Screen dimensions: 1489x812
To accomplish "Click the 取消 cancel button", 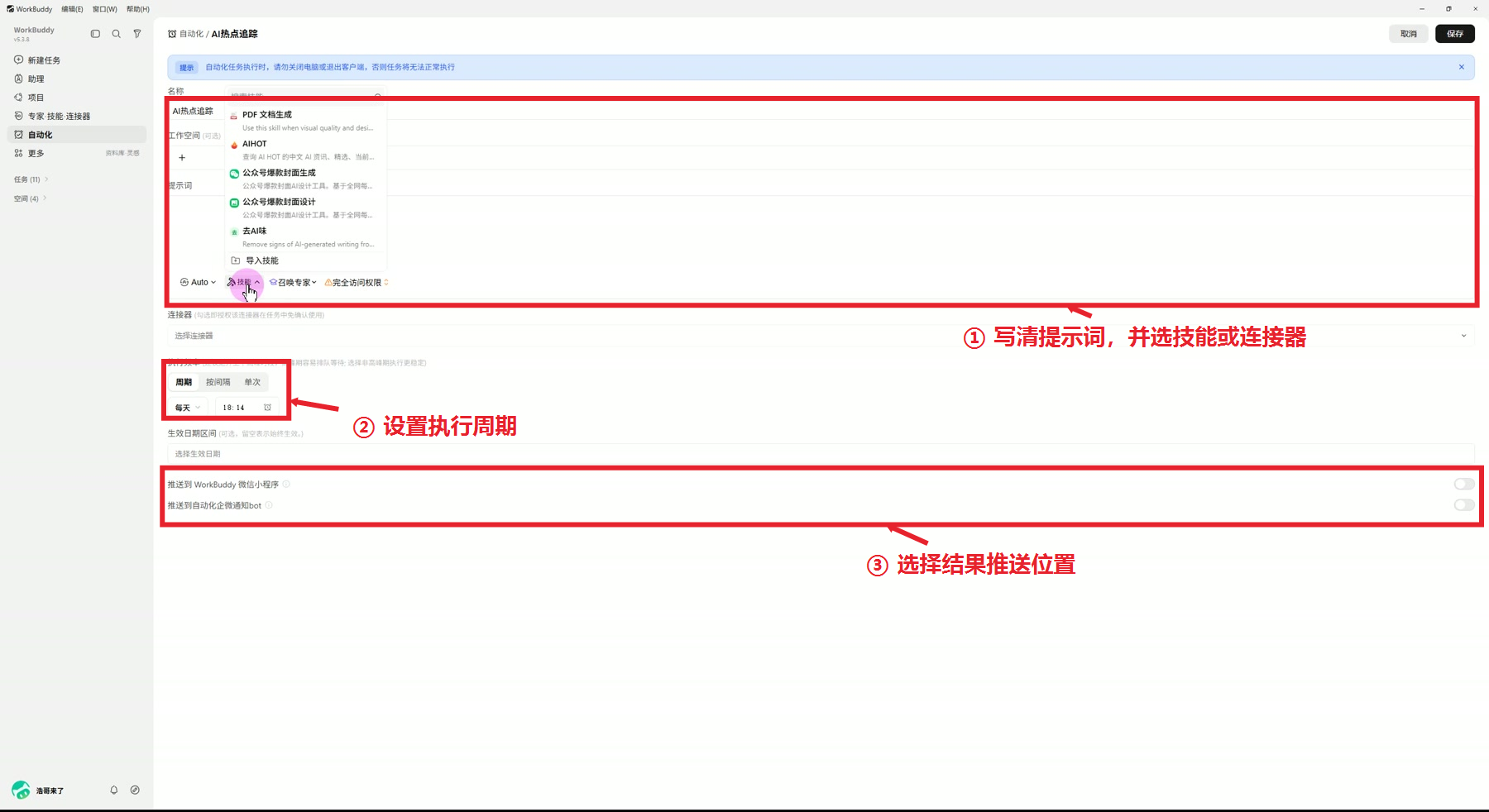I will click(1408, 34).
